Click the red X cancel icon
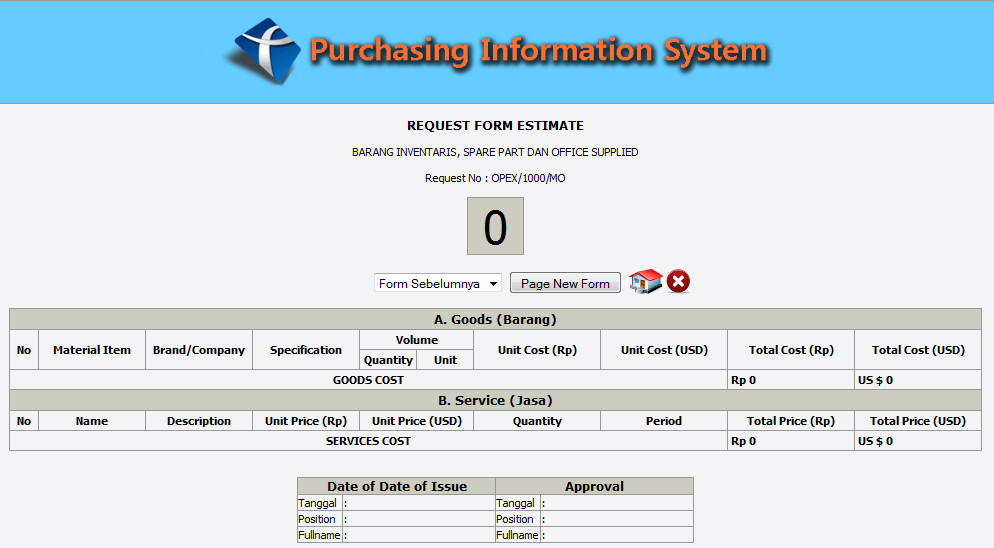Viewport: 994px width, 548px height. point(678,281)
